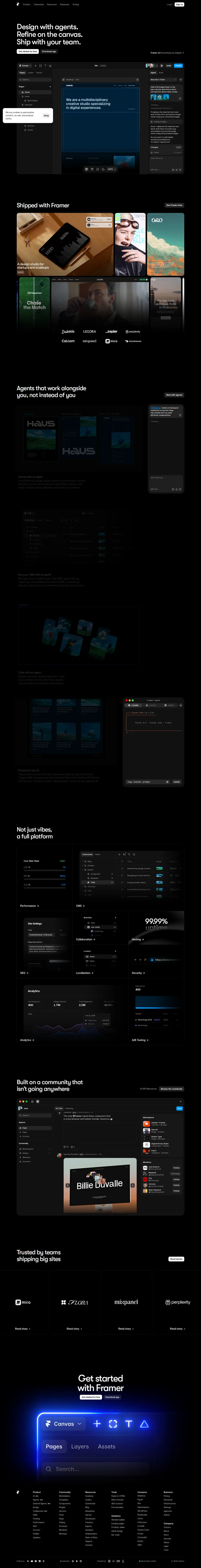The height and width of the screenshot is (1568, 201).
Task: Click Read story under the large mixpanel logo
Action: coord(126,1329)
